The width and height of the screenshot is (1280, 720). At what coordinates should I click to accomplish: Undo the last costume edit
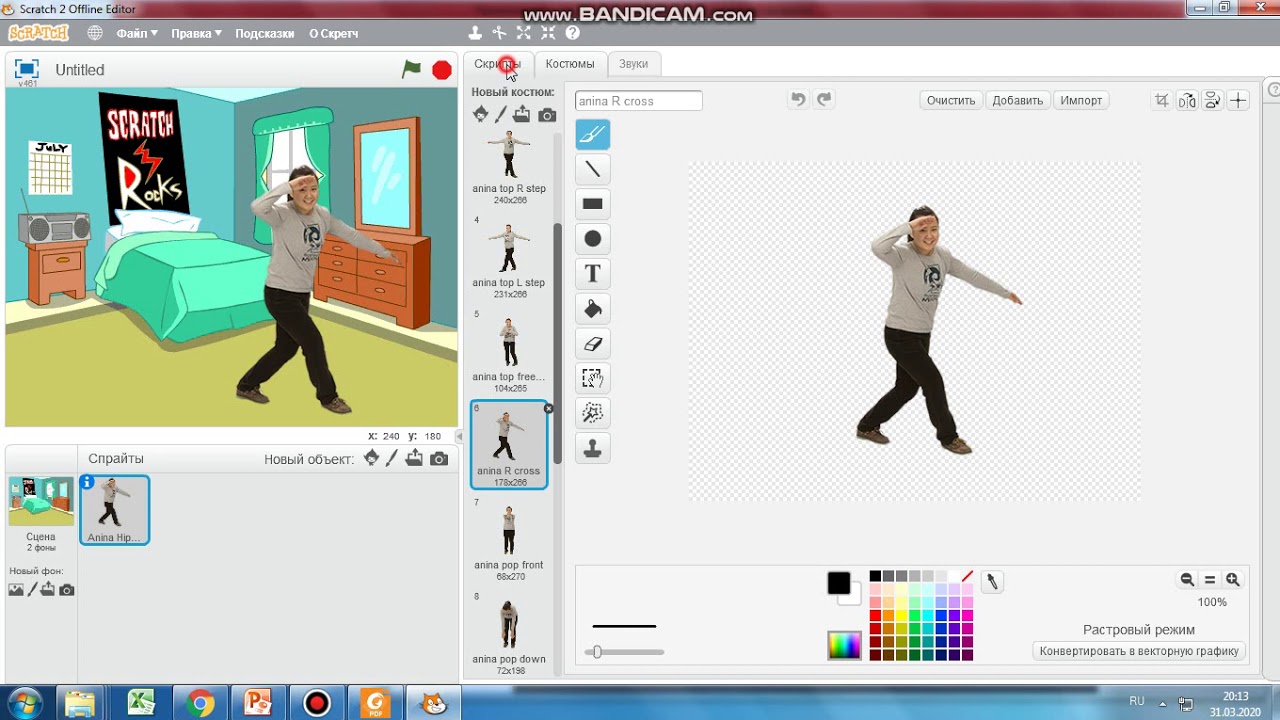tap(798, 99)
